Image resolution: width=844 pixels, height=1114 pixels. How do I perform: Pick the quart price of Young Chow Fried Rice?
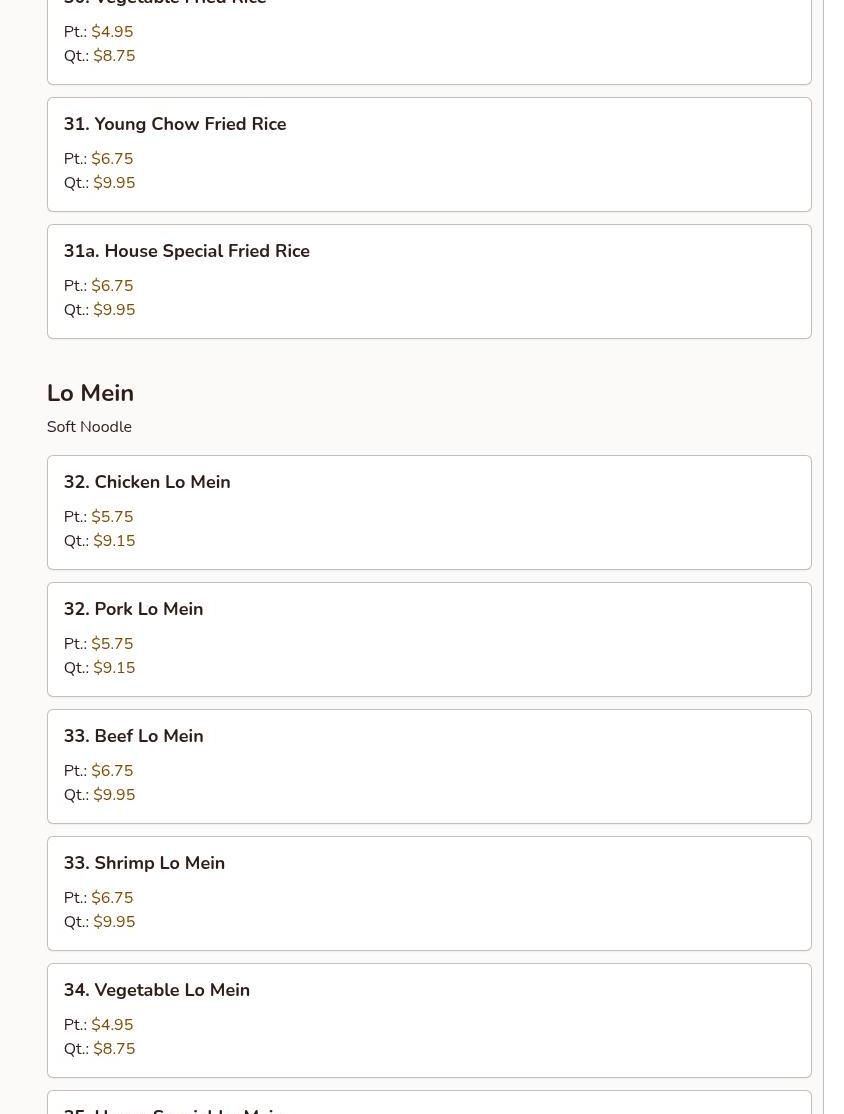pos(114,183)
